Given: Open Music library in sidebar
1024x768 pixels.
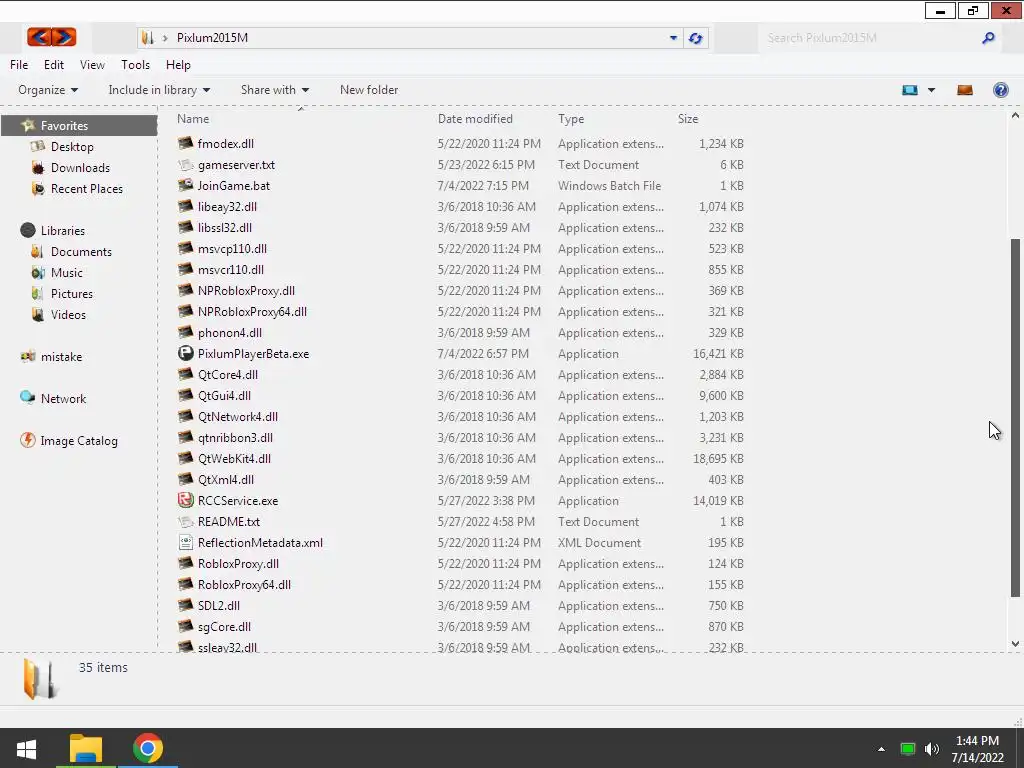Looking at the screenshot, I should tap(67, 272).
